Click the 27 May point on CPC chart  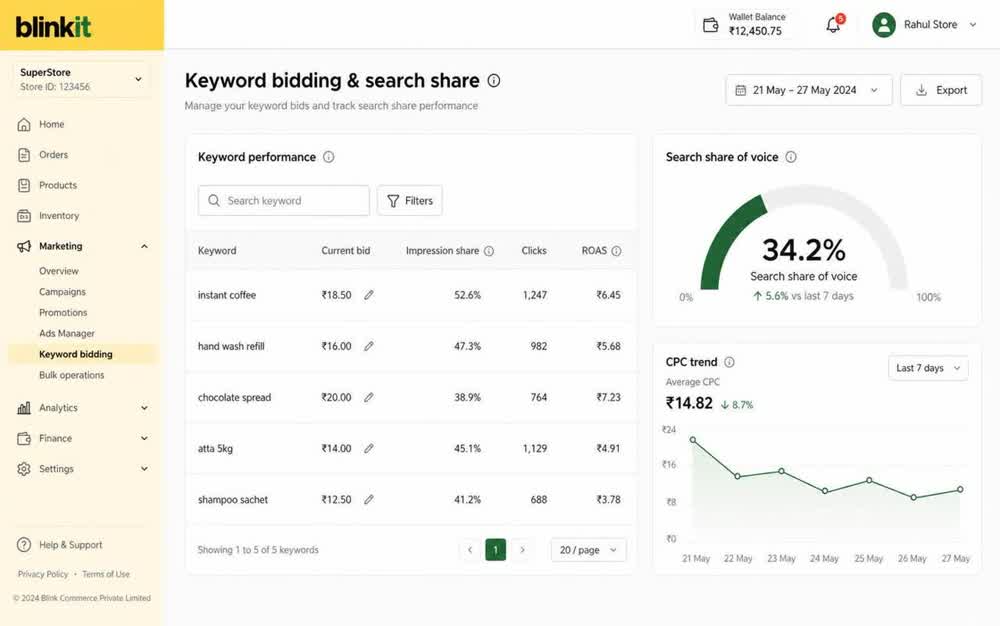pos(960,490)
